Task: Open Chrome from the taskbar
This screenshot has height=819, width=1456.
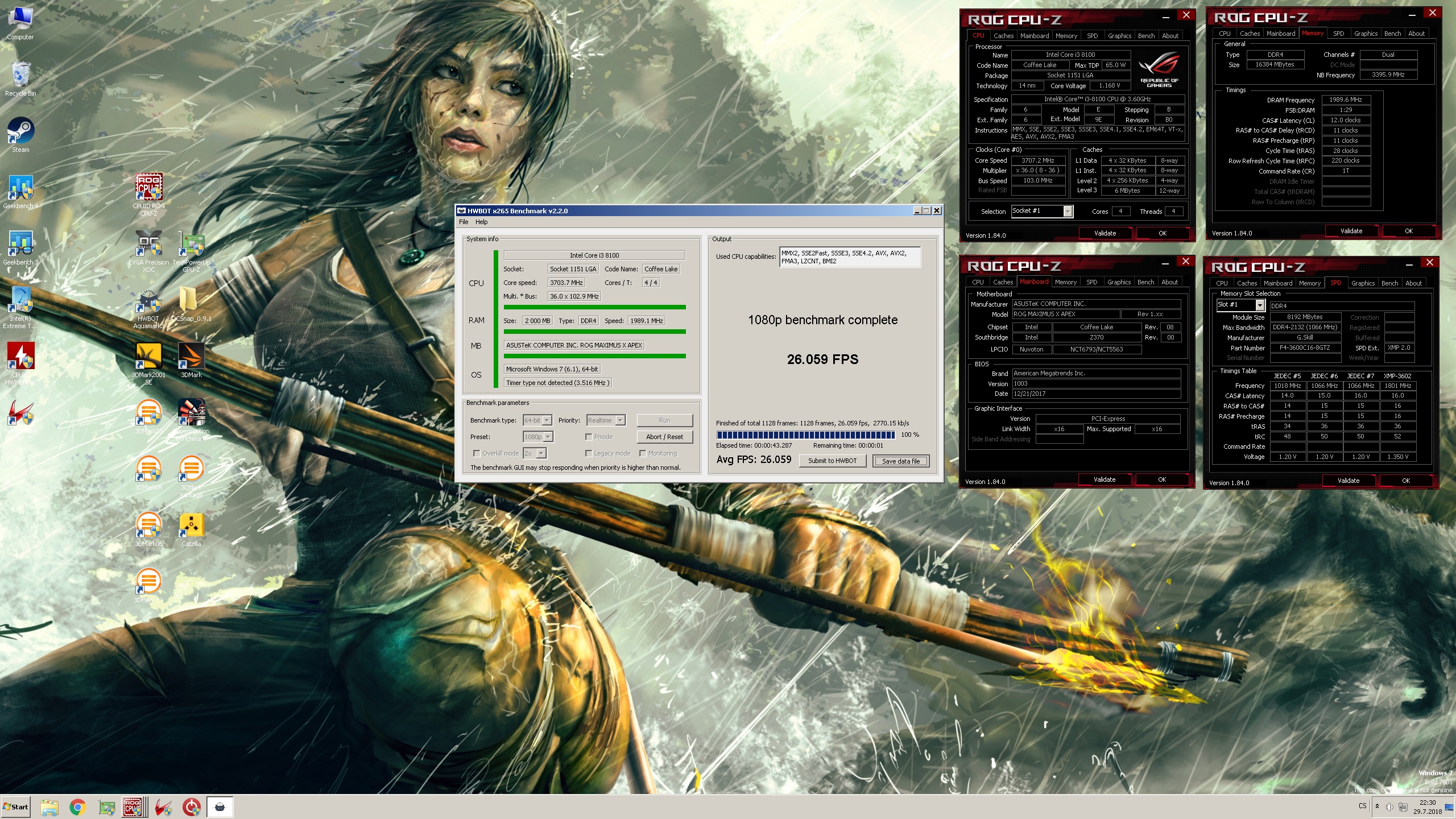Action: pyautogui.click(x=78, y=807)
